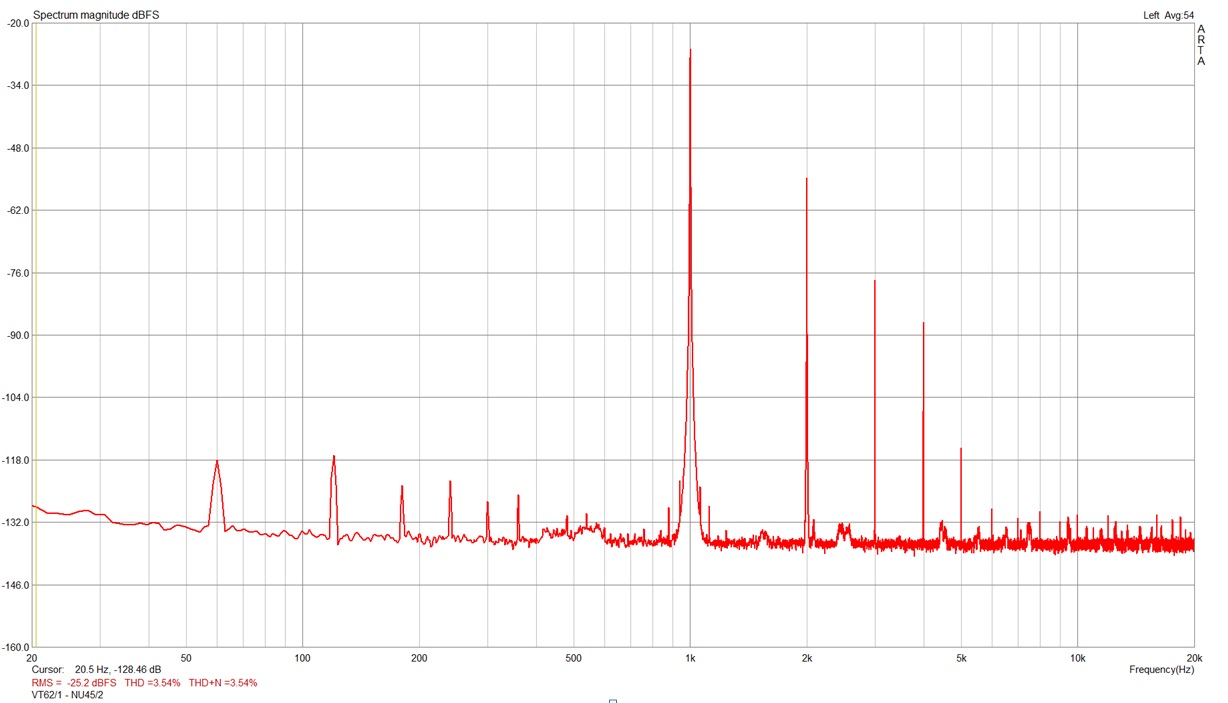Click the -90.0 y-axis label

click(18, 335)
